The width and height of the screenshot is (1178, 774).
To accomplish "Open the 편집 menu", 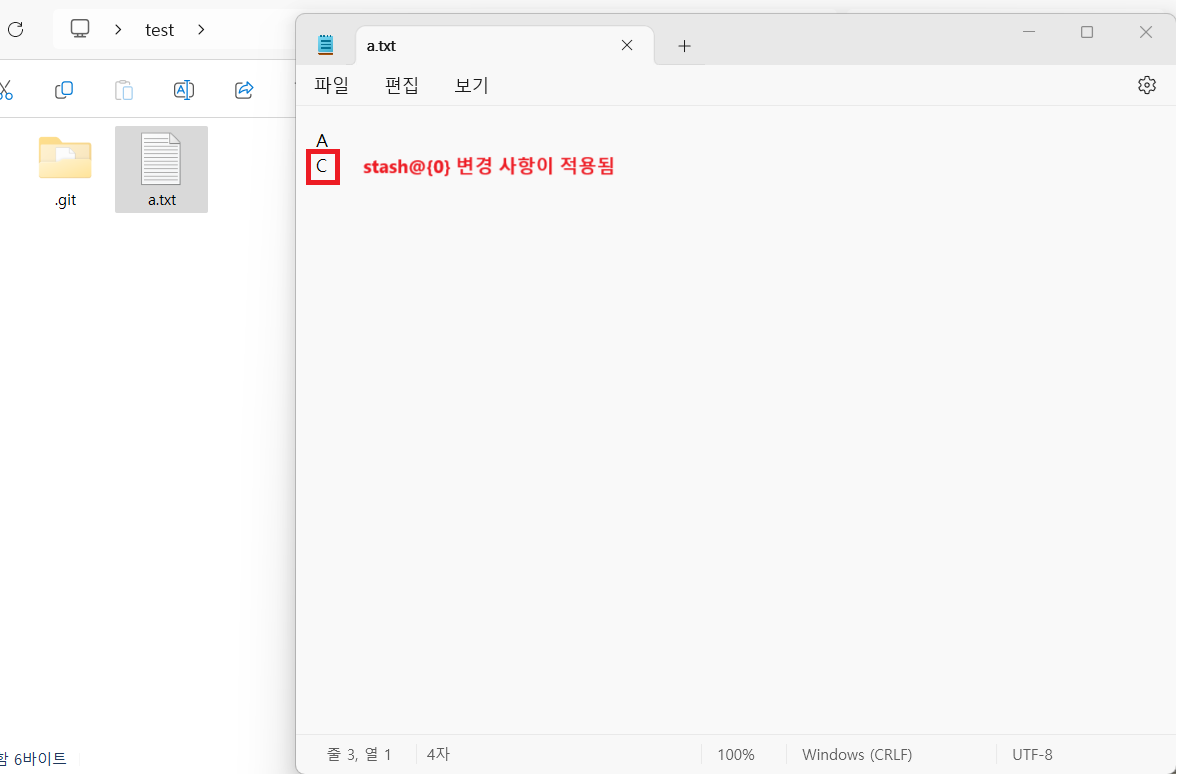I will [401, 85].
